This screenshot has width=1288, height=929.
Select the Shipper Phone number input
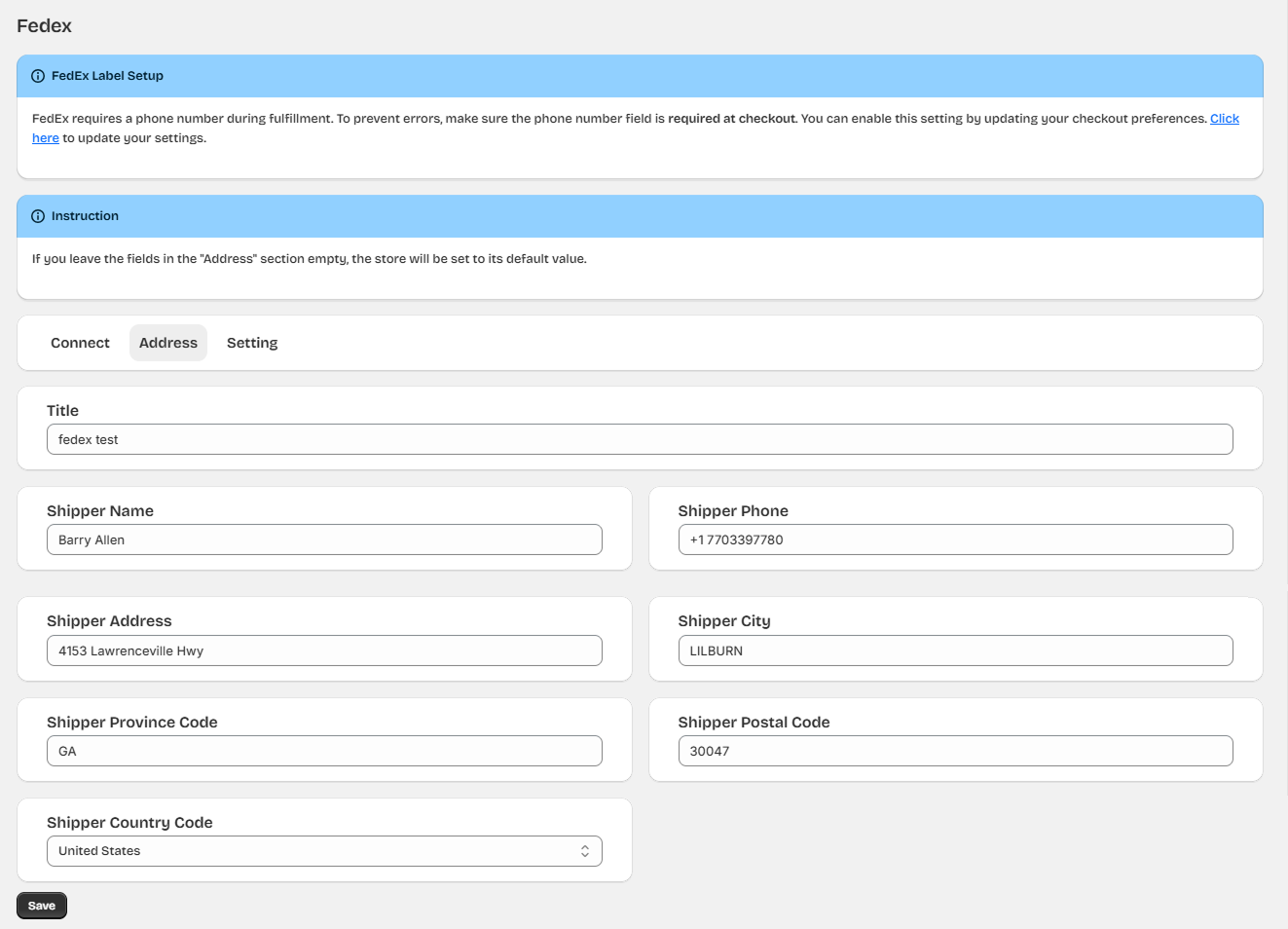point(954,539)
